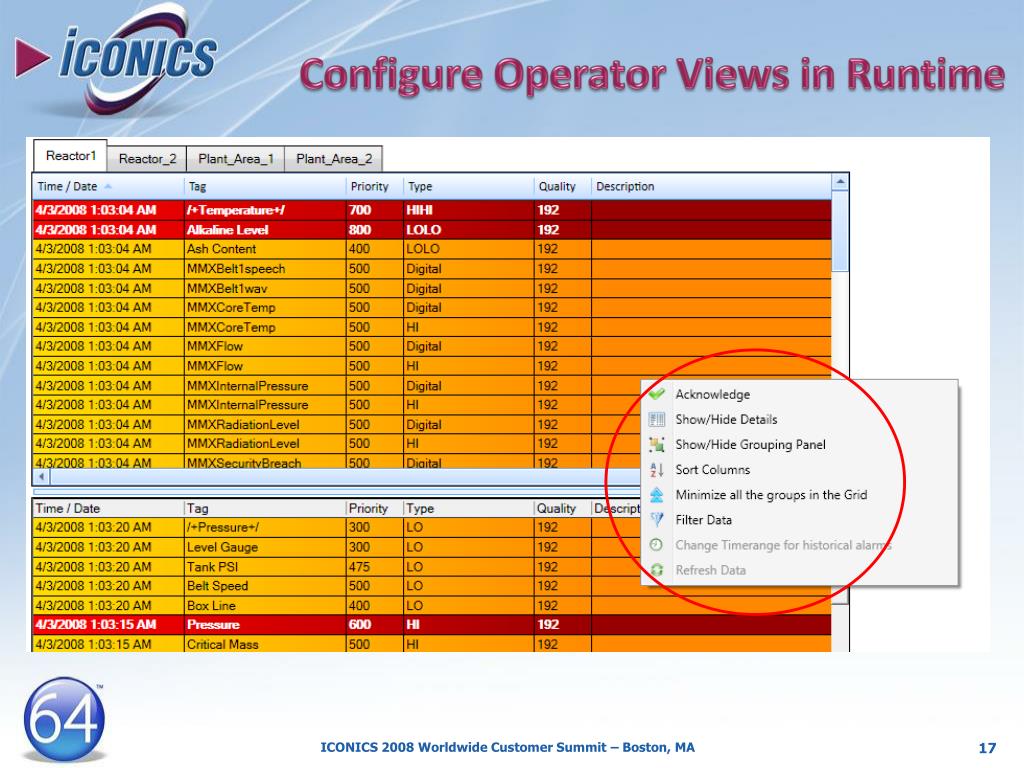Select MMXFlow row with Digital type
Image resolution: width=1024 pixels, height=768 pixels.
432,346
